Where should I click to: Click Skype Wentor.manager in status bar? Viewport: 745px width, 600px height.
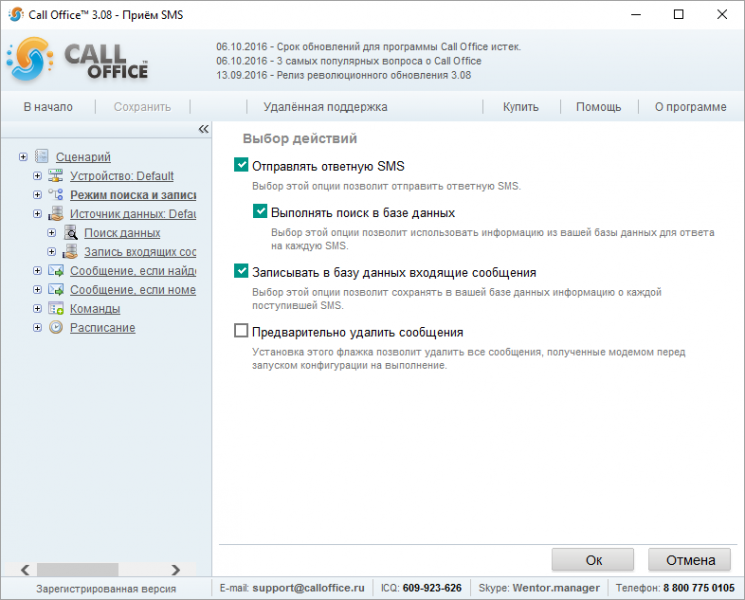pyautogui.click(x=556, y=588)
